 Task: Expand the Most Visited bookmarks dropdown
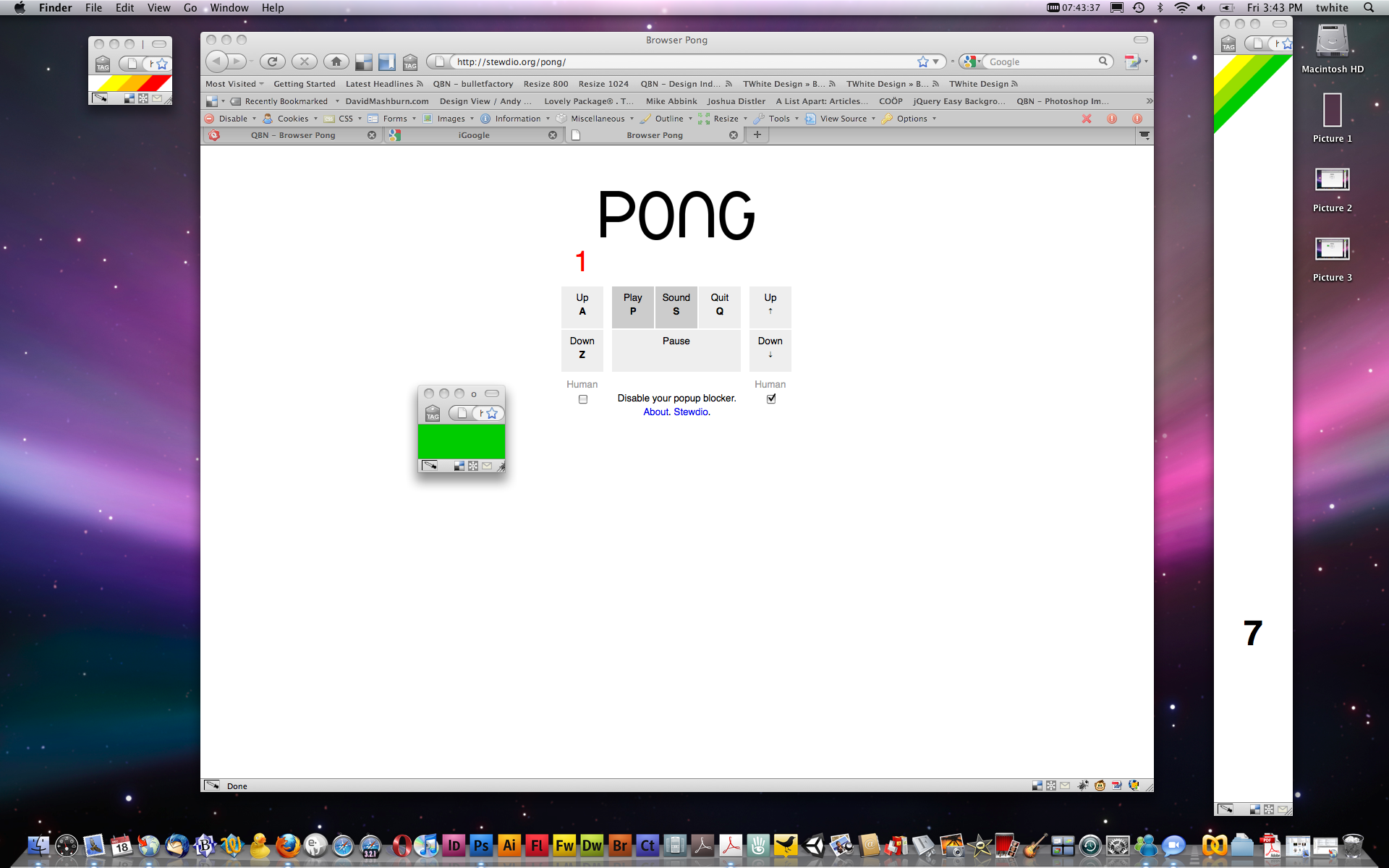[x=234, y=84]
